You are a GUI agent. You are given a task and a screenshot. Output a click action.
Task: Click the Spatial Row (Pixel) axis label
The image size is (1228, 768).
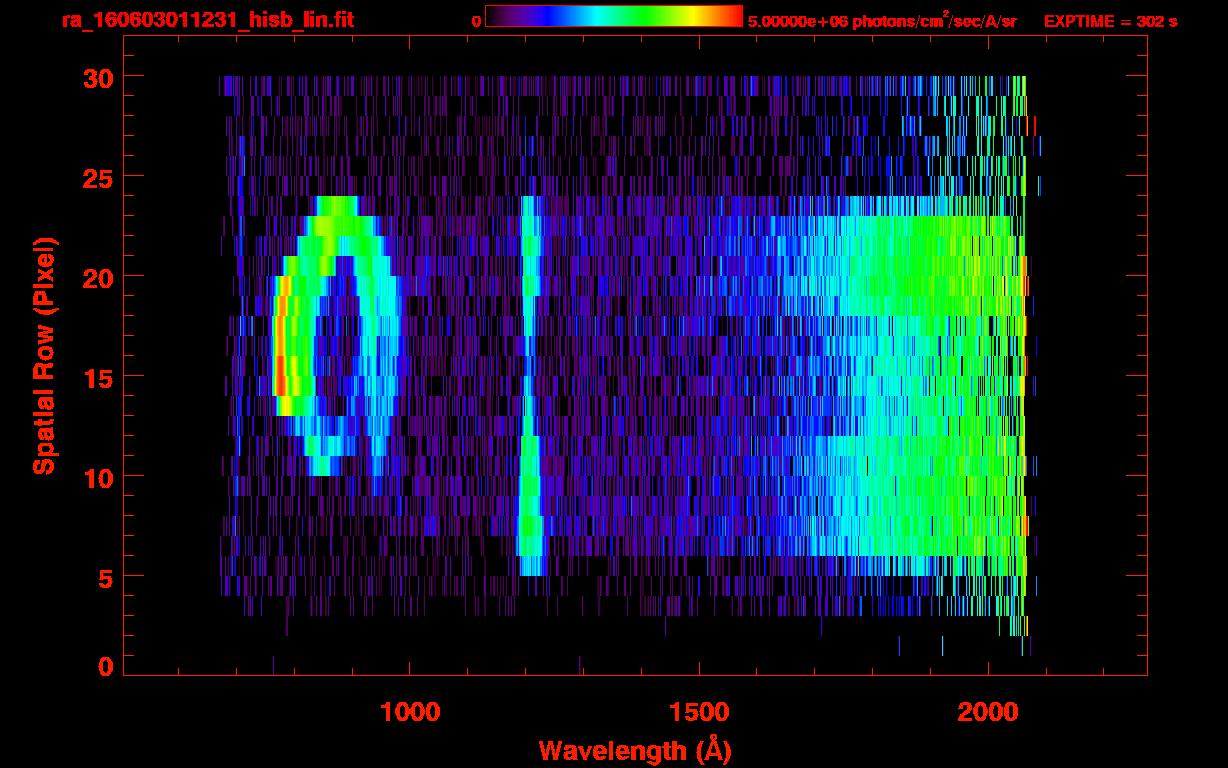click(44, 355)
